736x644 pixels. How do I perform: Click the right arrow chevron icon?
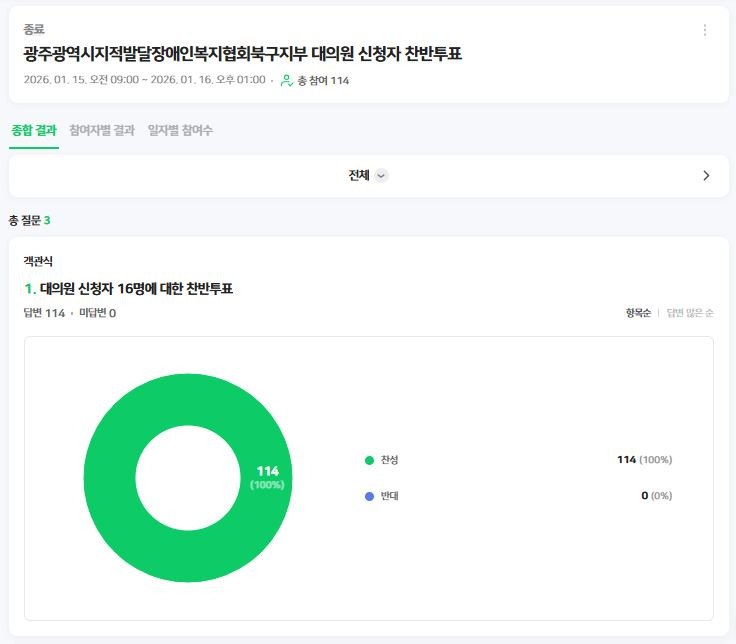(x=706, y=176)
